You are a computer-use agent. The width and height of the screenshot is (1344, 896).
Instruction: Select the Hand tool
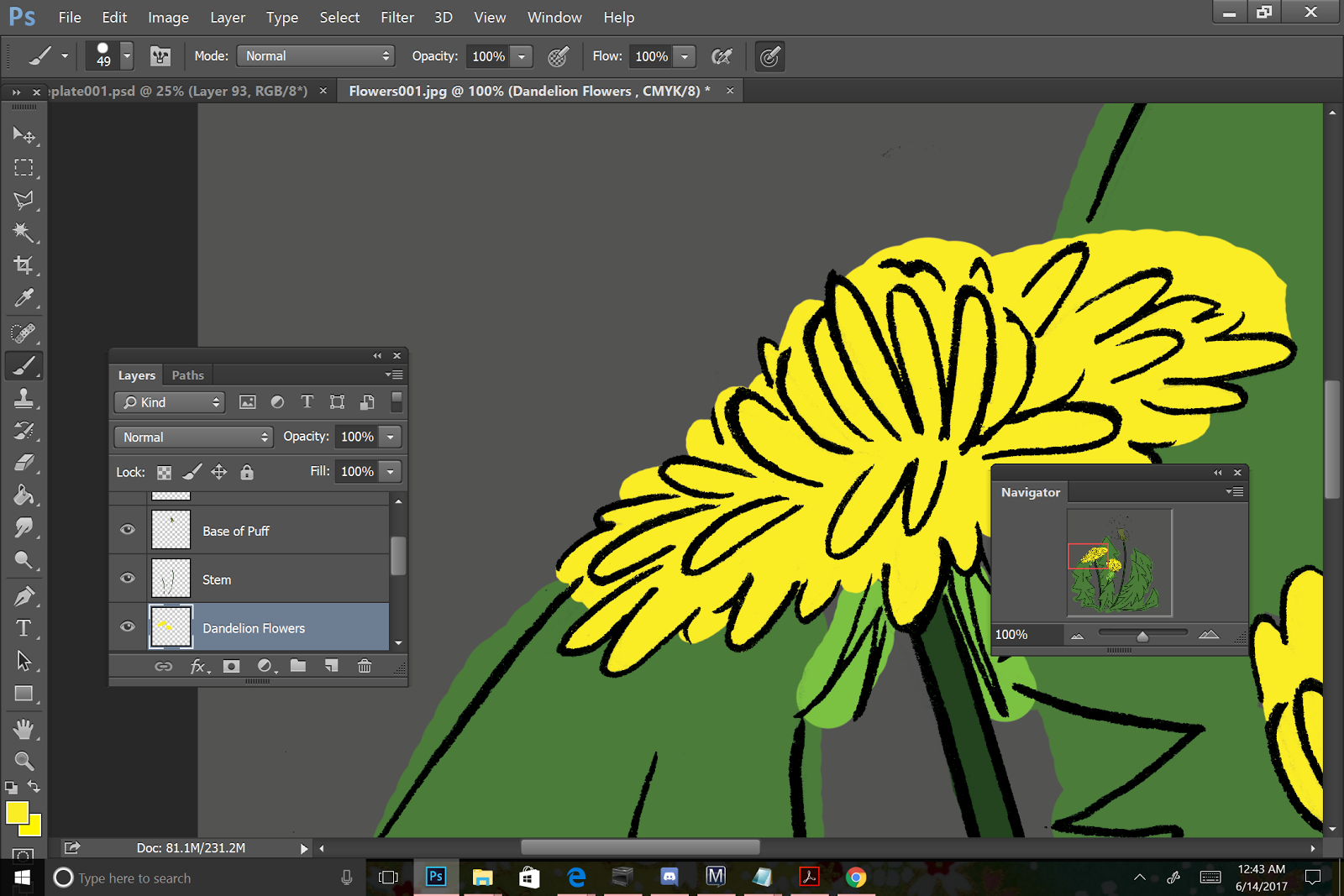24,729
